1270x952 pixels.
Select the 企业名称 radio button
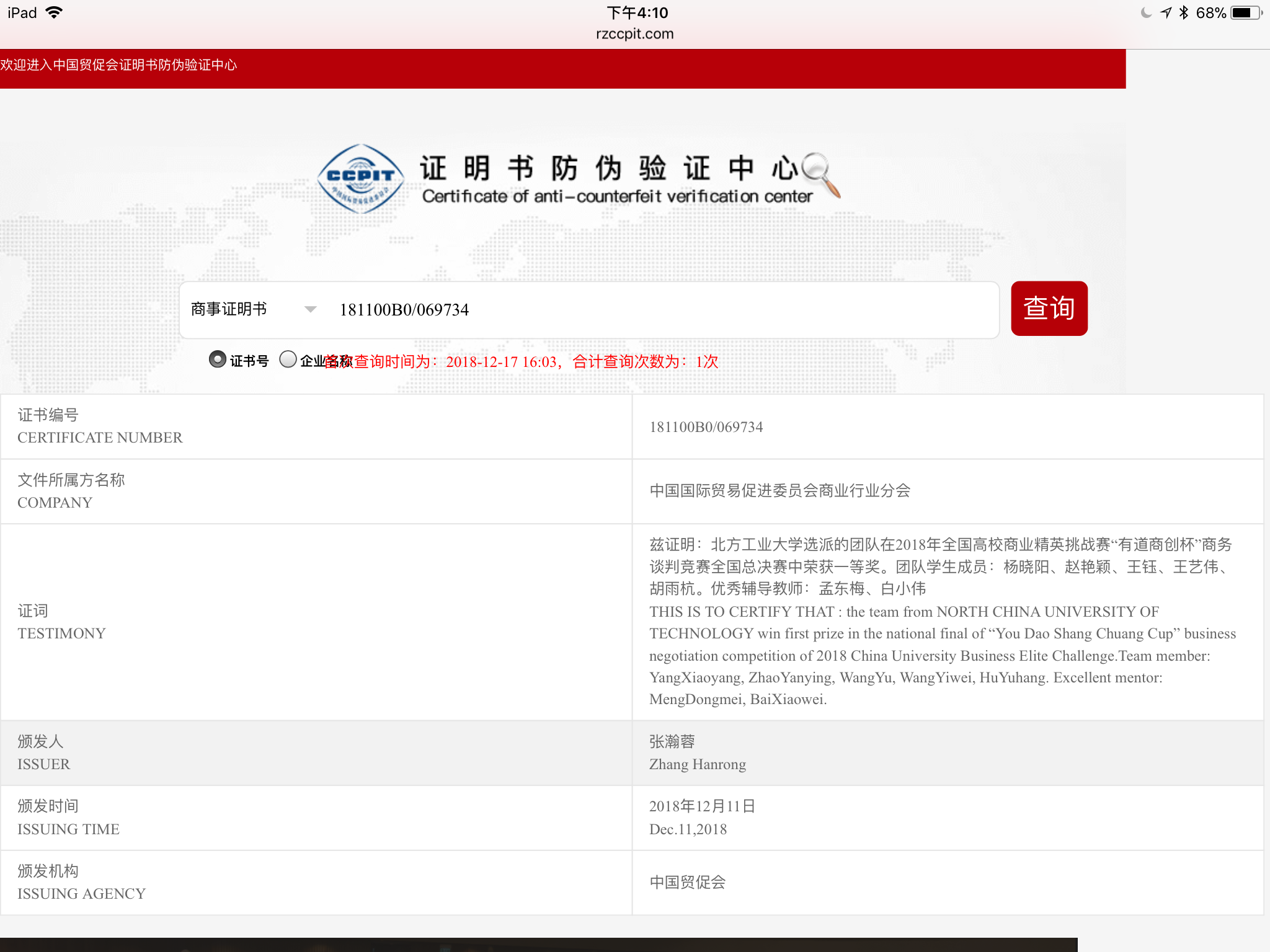click(x=288, y=359)
